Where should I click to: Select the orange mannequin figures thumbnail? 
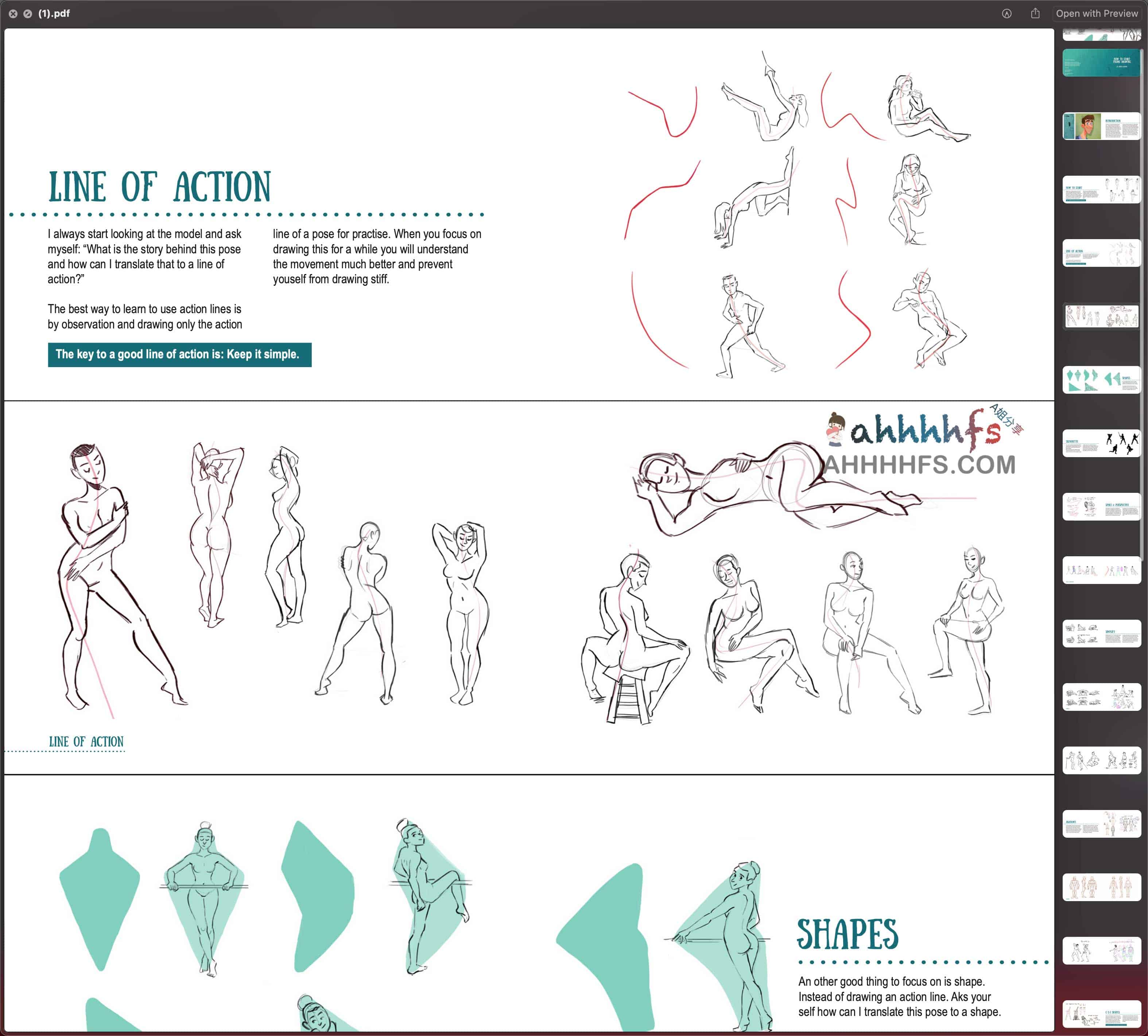pos(1101,887)
